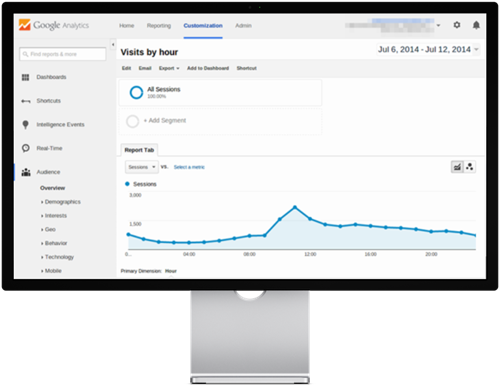Click the Sessions legend blue dot
The image size is (500, 386).
[127, 184]
